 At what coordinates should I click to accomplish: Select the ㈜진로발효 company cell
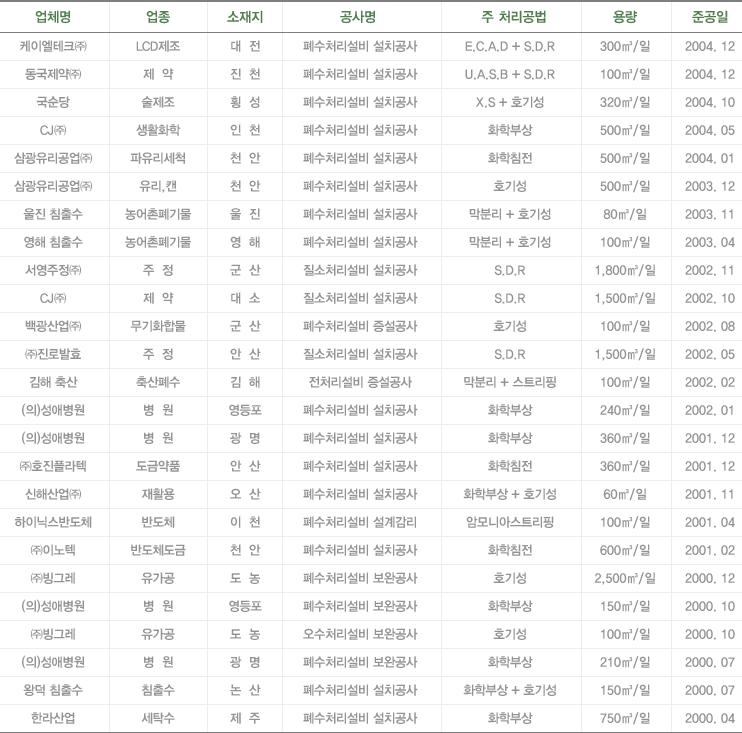click(53, 353)
